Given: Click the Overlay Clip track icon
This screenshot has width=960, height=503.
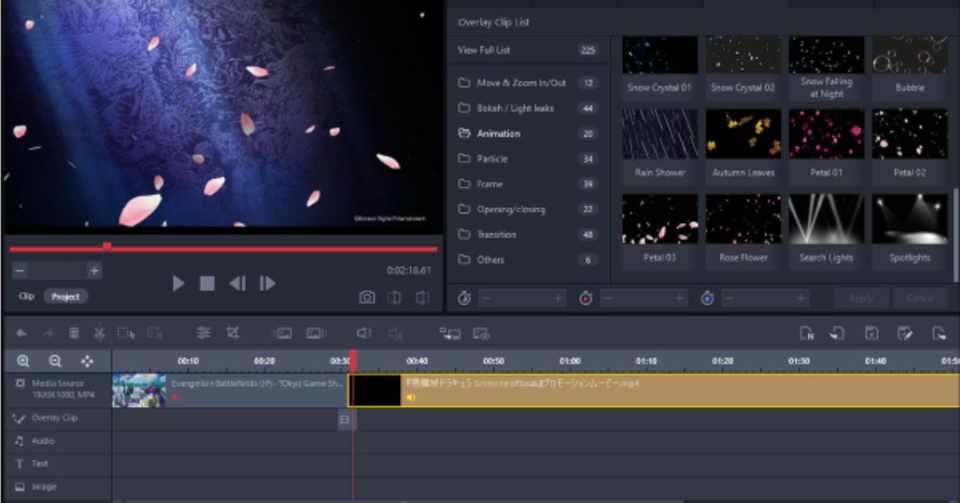Looking at the screenshot, I should point(19,418).
